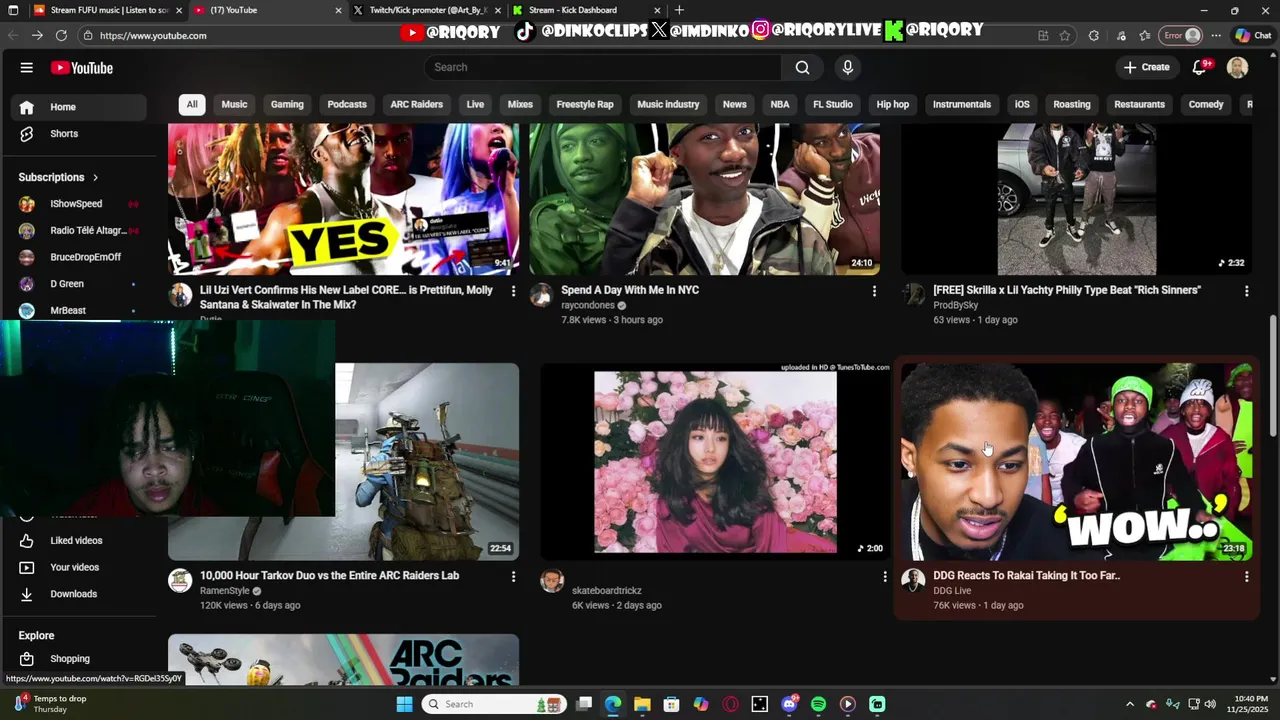The width and height of the screenshot is (1280, 720).
Task: Go forward in the browser
Action: [36, 35]
